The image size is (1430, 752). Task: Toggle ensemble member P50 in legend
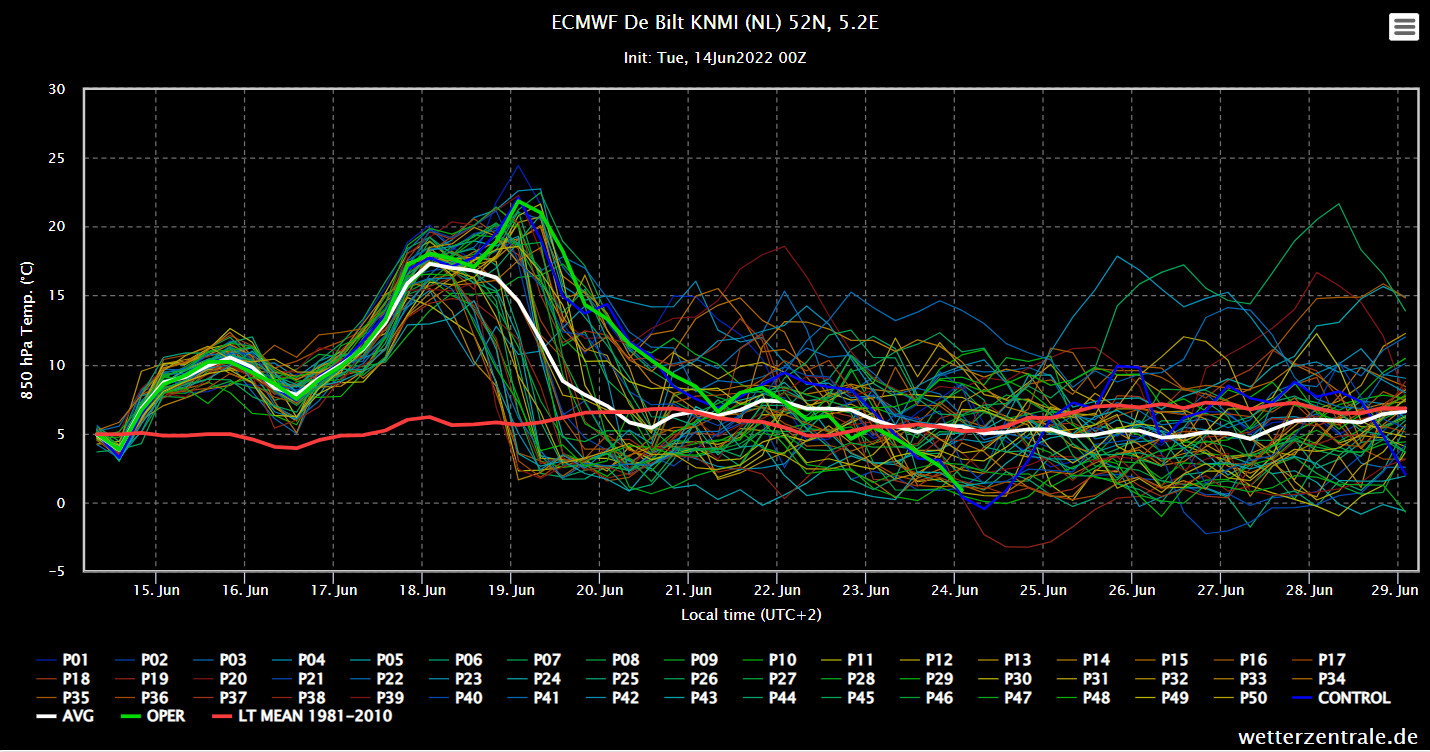point(1241,698)
